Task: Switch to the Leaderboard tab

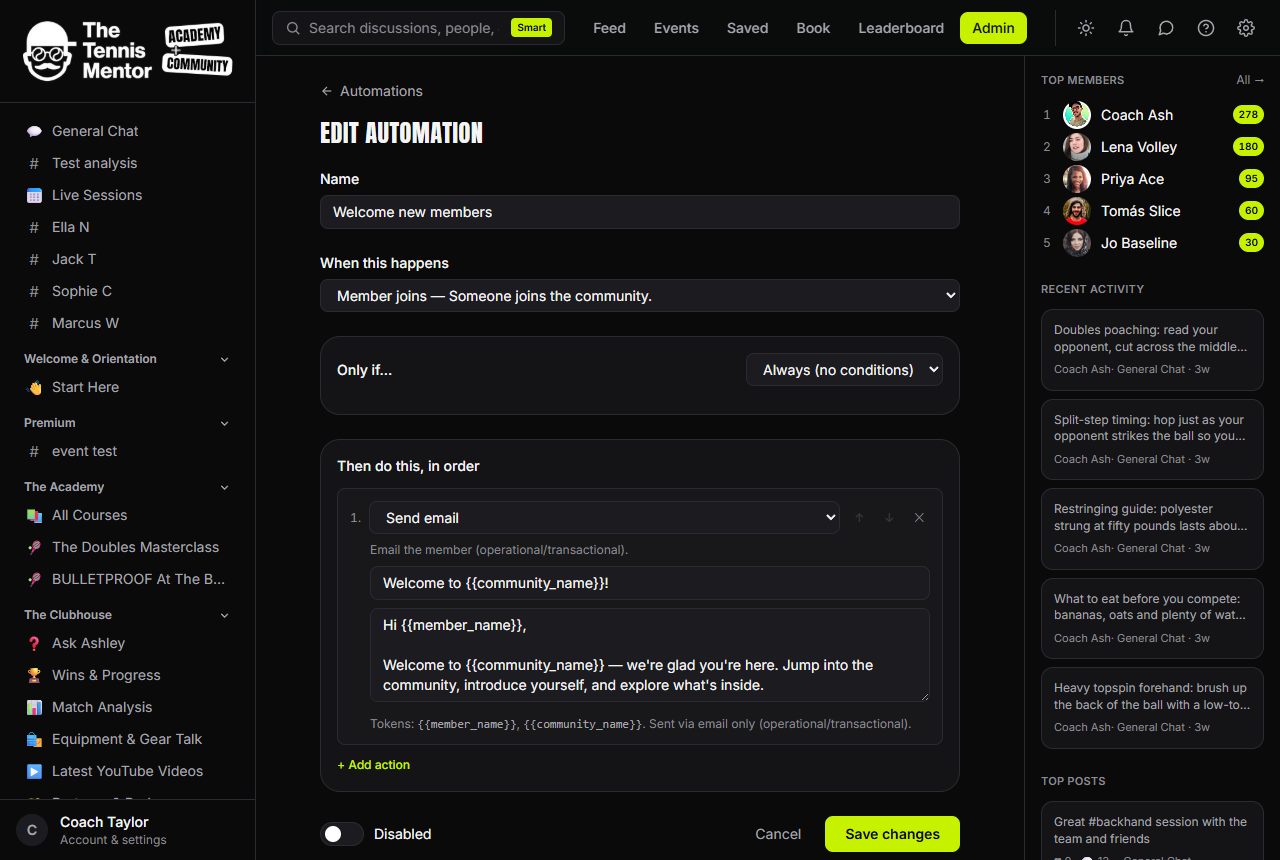Action: click(901, 28)
